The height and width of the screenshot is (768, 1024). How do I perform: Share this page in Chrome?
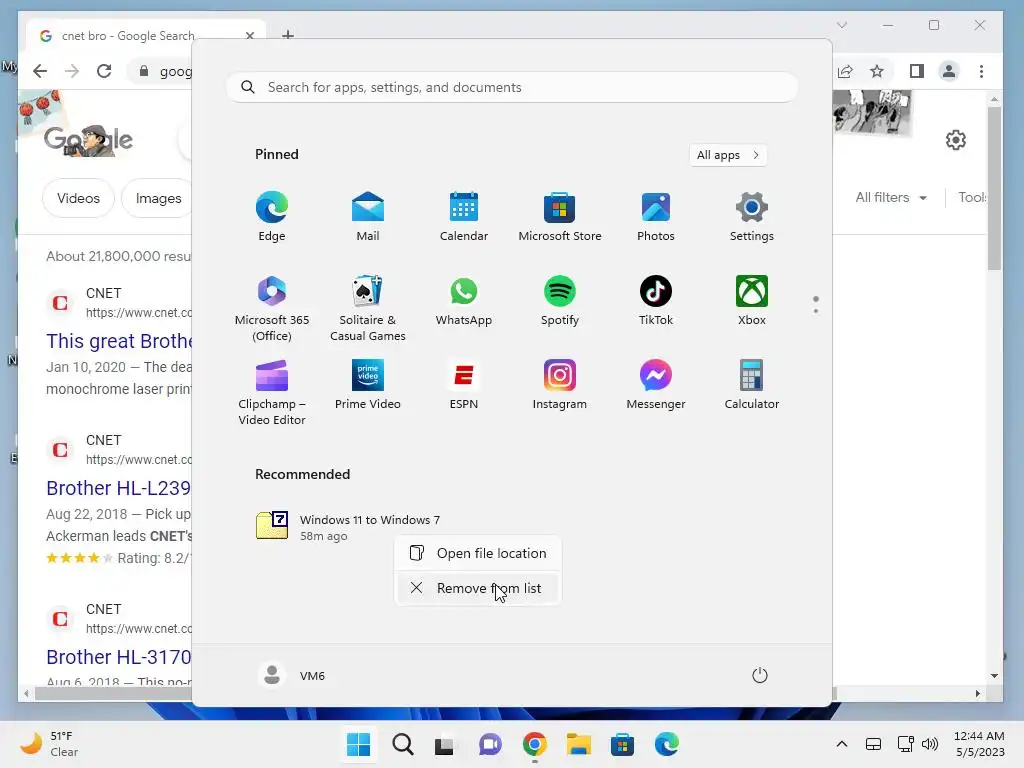(845, 71)
